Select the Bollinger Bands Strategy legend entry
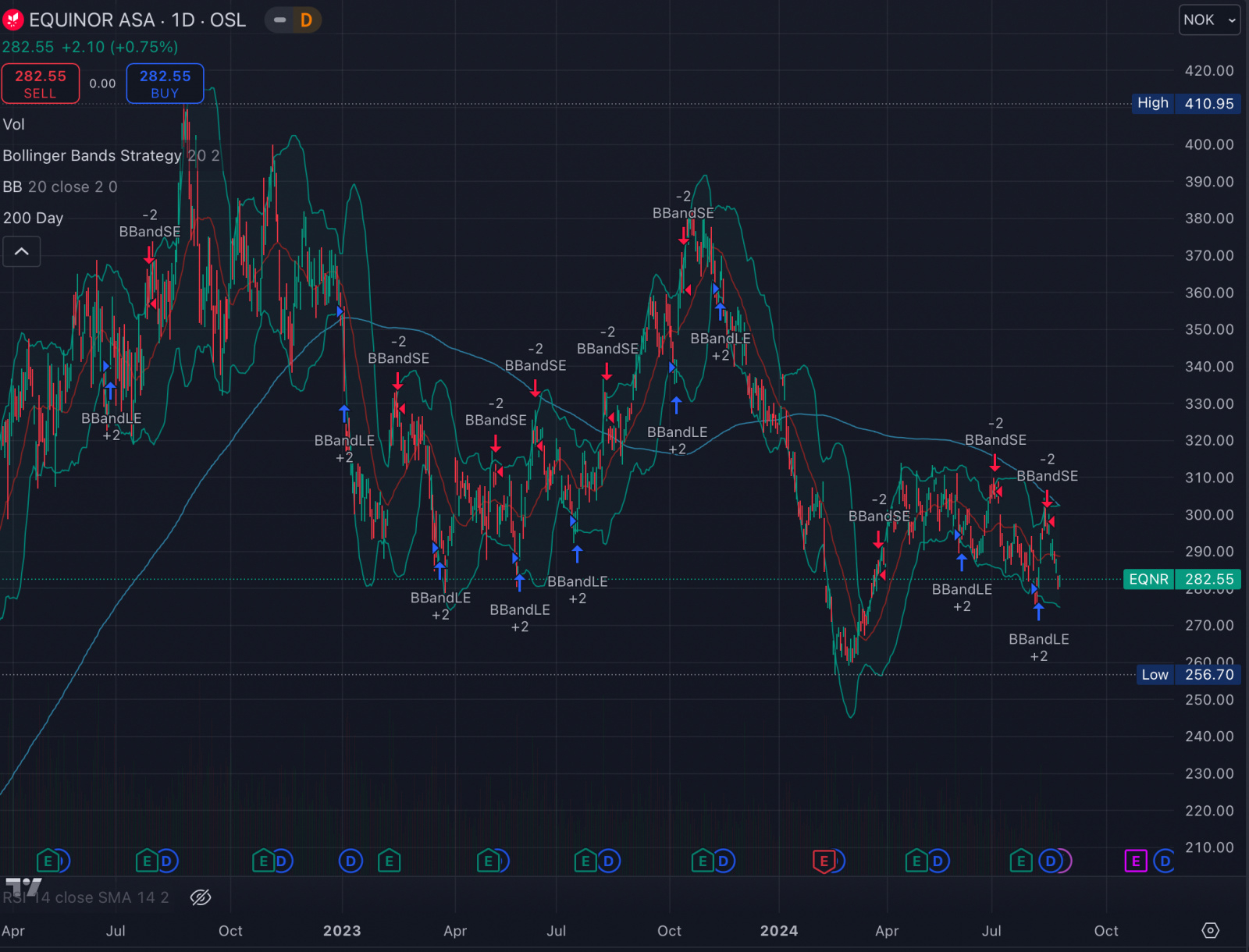 92,156
